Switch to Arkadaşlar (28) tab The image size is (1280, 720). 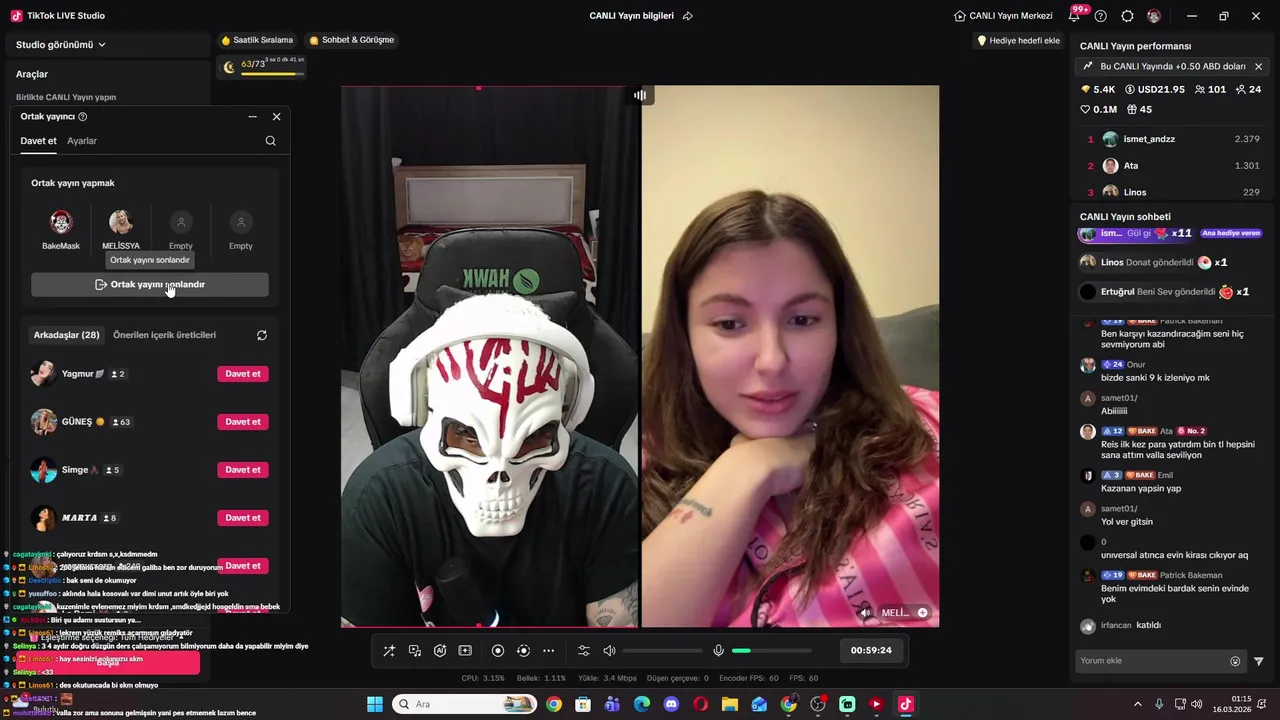[66, 335]
